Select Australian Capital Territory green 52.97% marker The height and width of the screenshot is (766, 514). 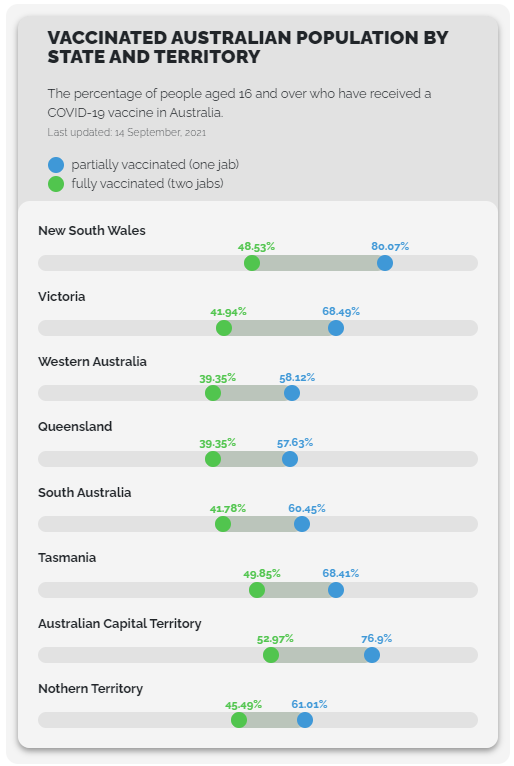click(x=271, y=655)
